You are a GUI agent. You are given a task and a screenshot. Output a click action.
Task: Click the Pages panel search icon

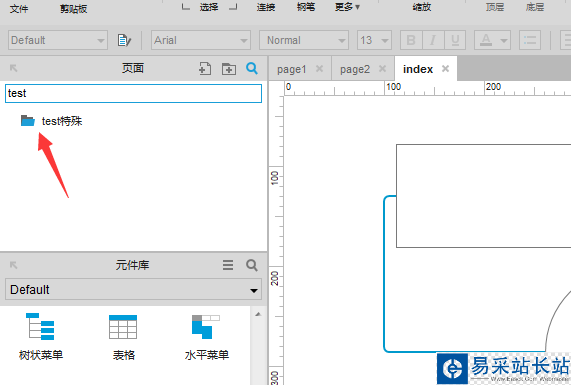click(252, 68)
